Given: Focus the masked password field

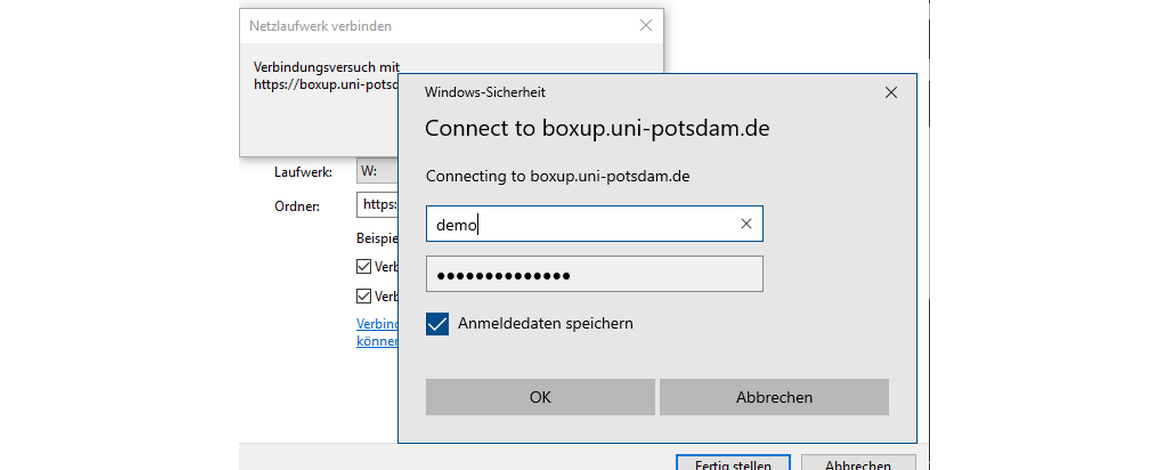Looking at the screenshot, I should click(594, 275).
